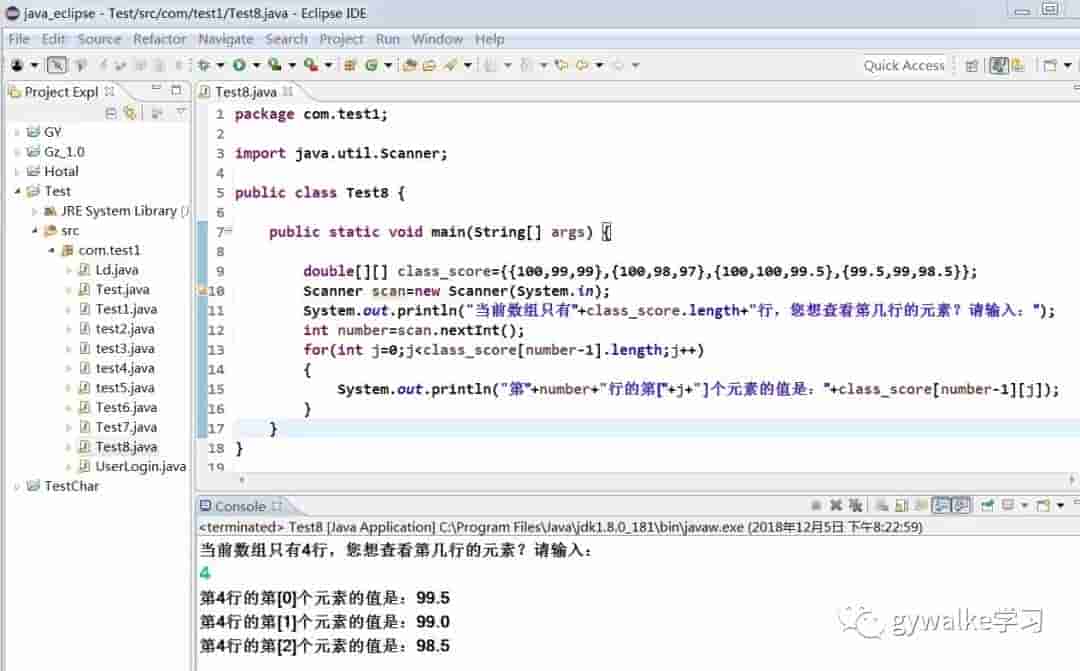The height and width of the screenshot is (671, 1080).
Task: Open the Debug button dropdown arrow
Action: click(220, 65)
